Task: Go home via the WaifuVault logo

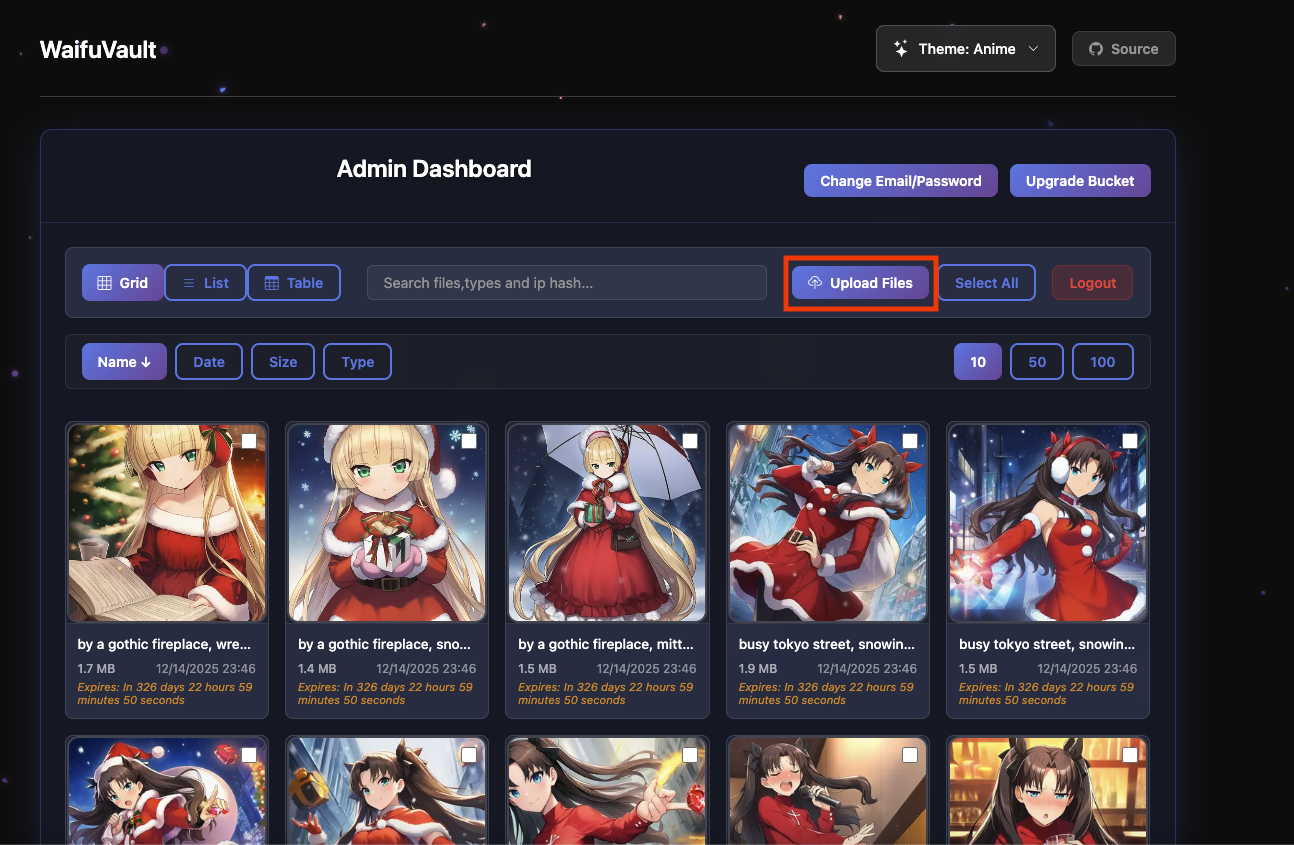Action: click(x=98, y=49)
